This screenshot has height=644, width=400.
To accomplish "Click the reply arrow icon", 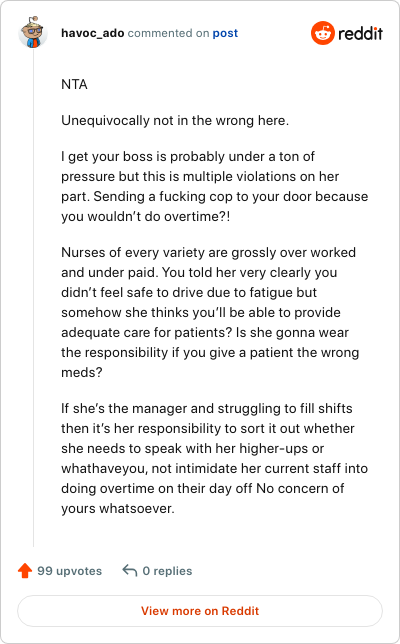I will click(x=130, y=570).
